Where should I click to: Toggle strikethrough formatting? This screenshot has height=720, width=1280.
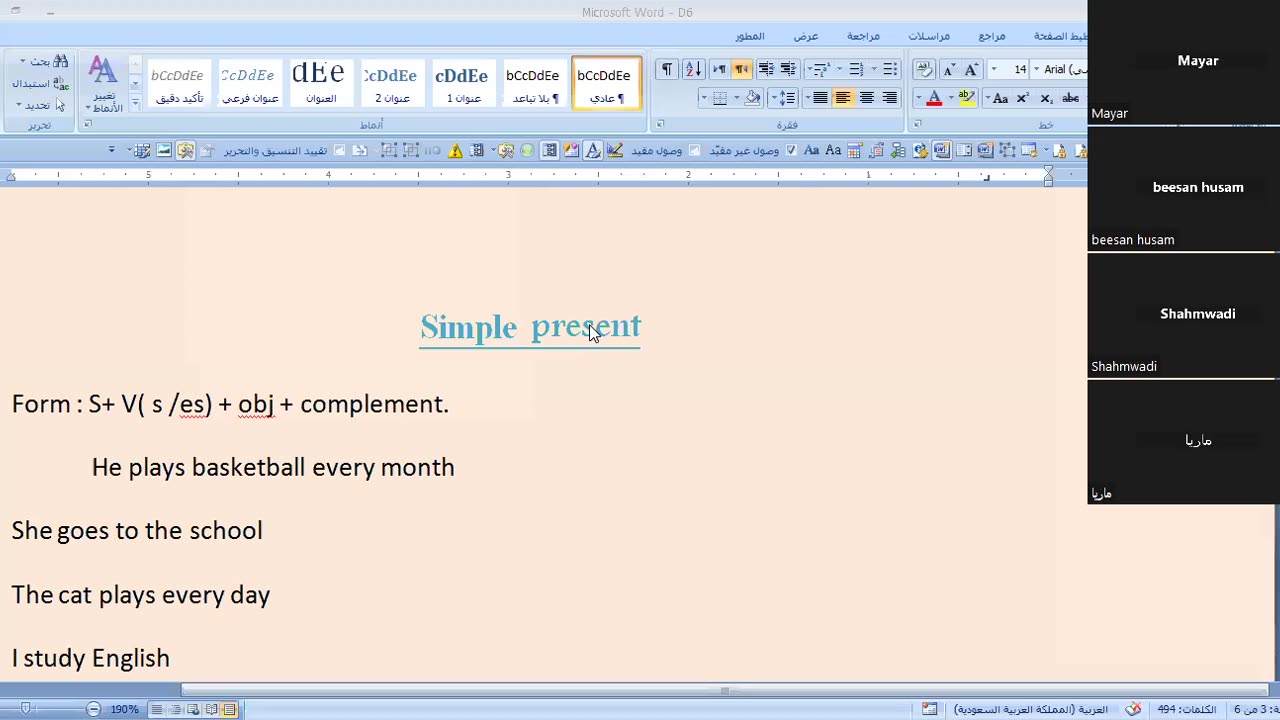(1070, 98)
